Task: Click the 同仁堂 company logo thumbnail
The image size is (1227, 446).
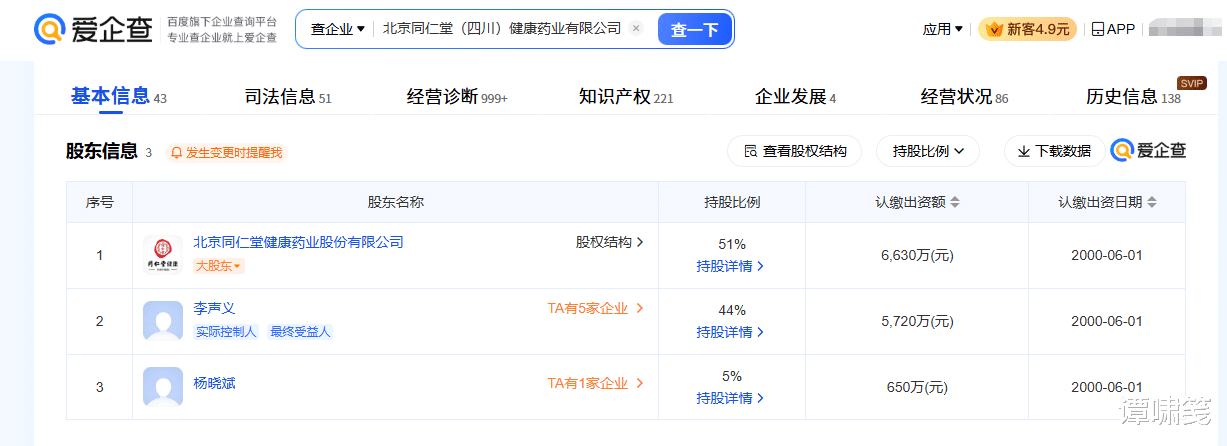Action: 163,255
